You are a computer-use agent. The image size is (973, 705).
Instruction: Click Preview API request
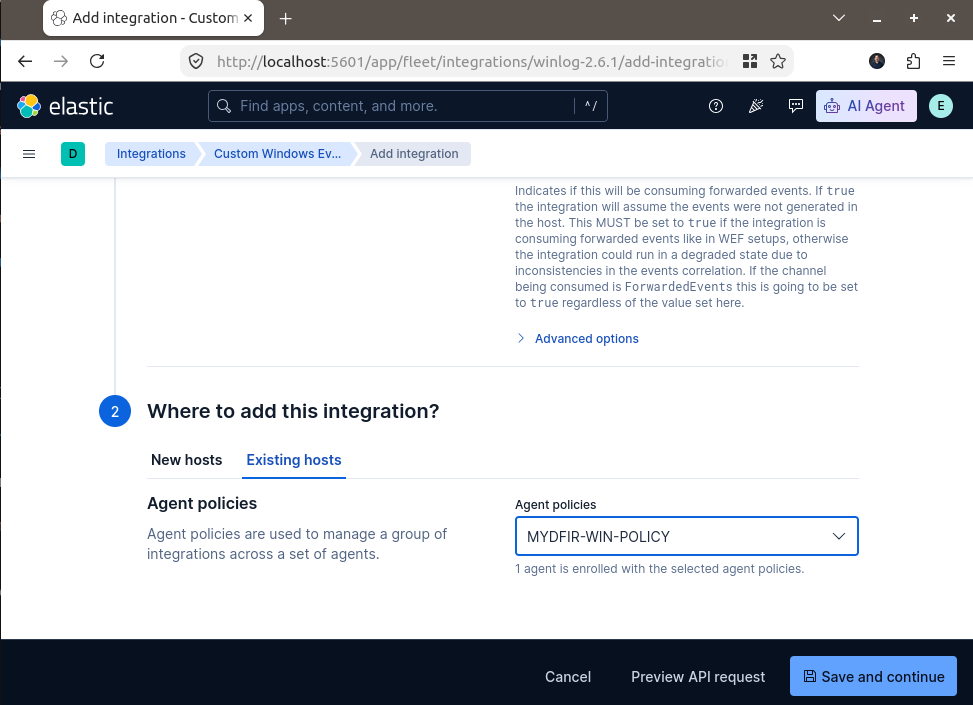[x=697, y=676]
